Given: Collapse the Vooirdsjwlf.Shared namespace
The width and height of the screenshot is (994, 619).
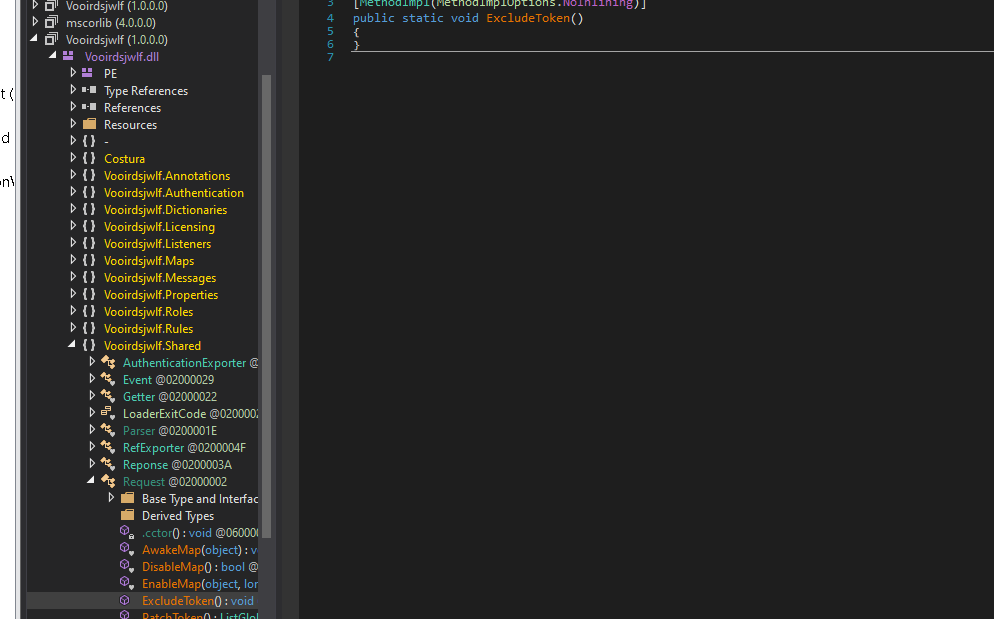Looking at the screenshot, I should tap(72, 344).
